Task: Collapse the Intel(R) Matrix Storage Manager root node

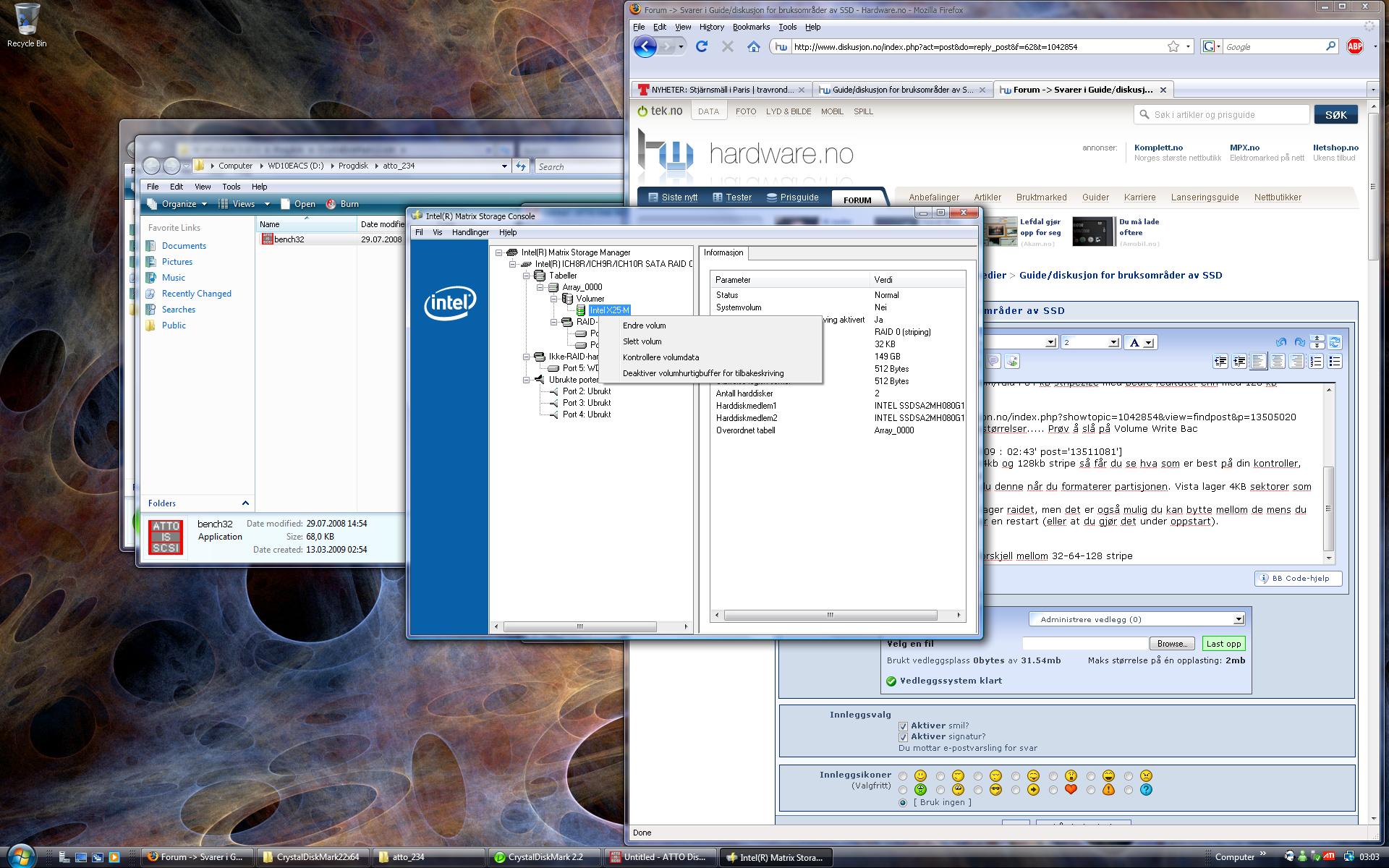Action: 498,252
